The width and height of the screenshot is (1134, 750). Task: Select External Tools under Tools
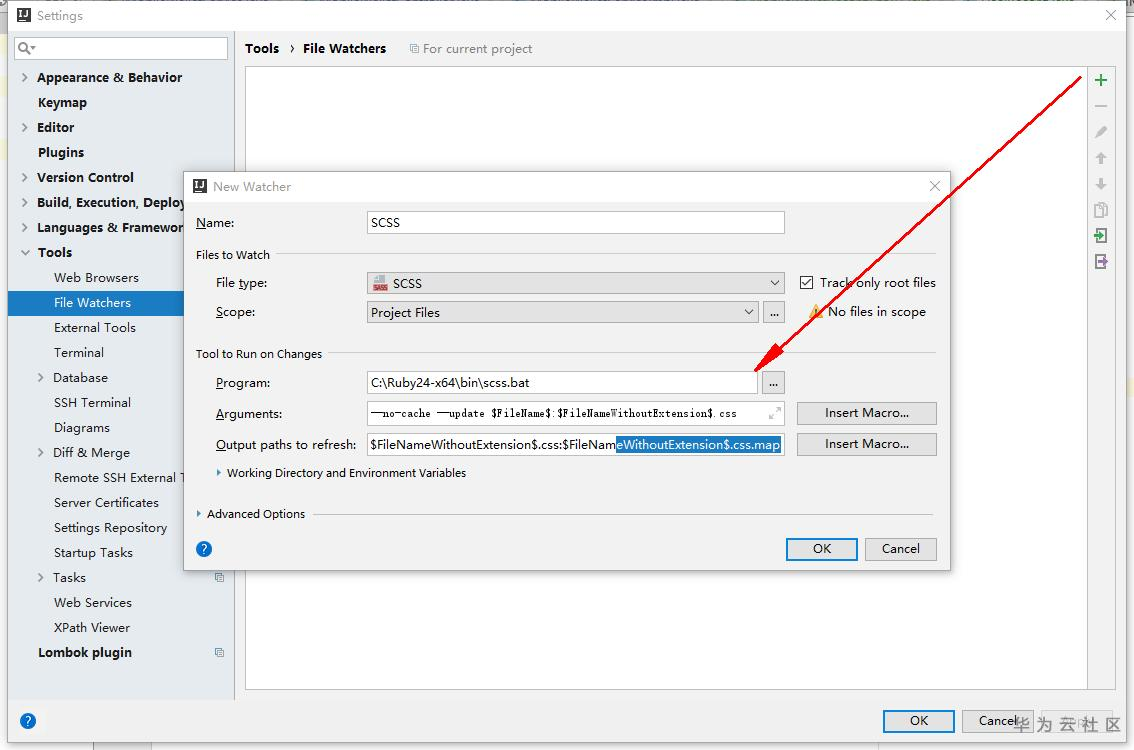pos(95,328)
